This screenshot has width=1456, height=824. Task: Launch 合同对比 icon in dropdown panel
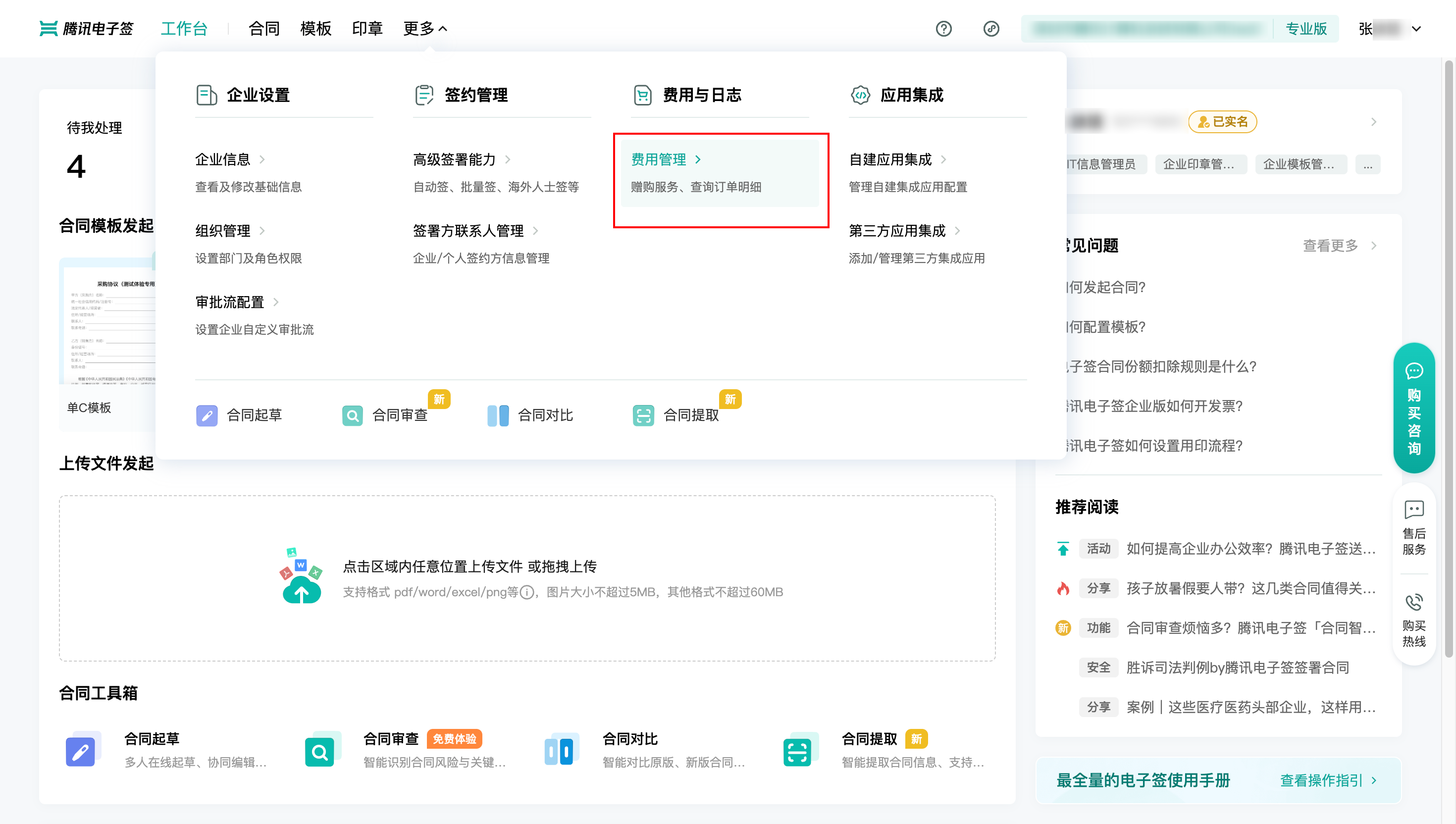[497, 415]
